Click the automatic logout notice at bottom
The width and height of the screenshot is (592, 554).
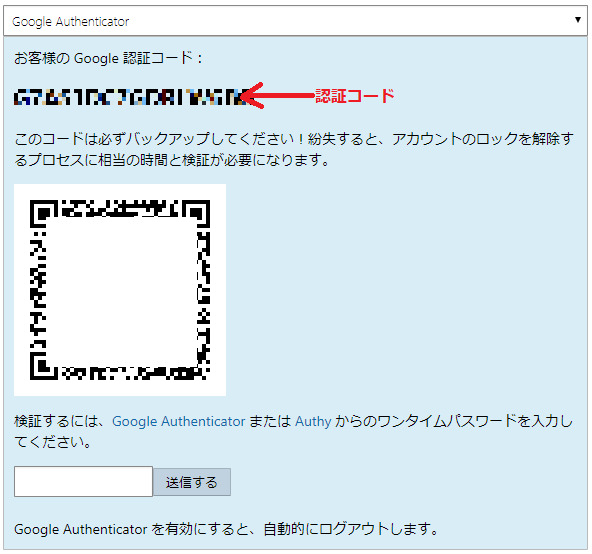click(x=226, y=529)
